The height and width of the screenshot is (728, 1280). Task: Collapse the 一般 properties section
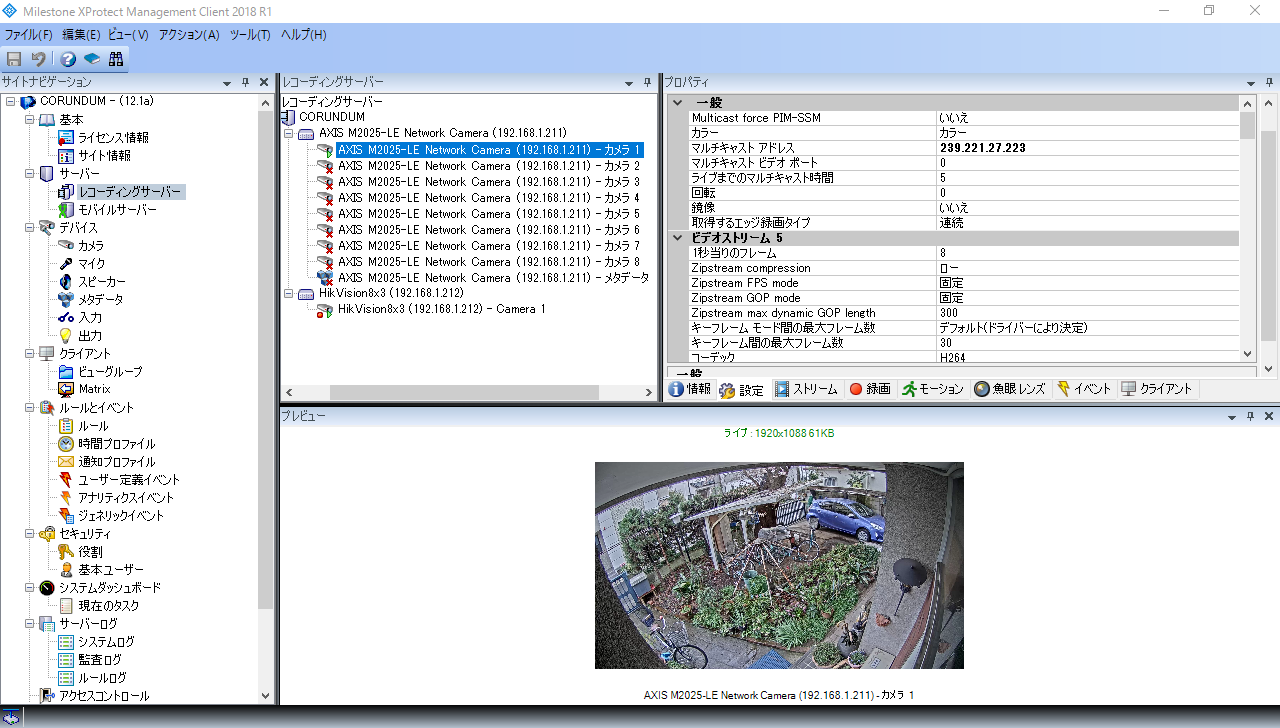[x=677, y=102]
